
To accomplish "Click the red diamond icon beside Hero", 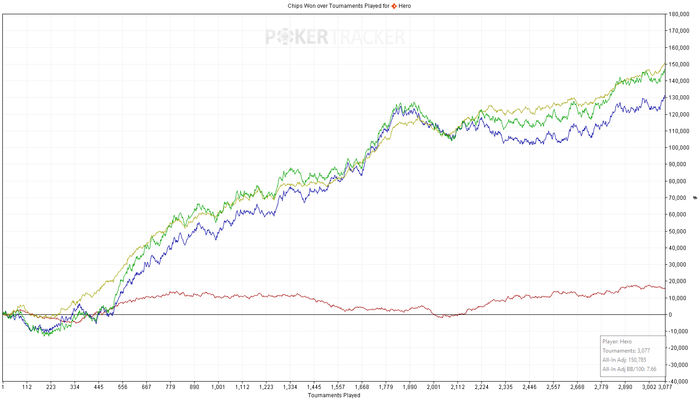I will (394, 6).
